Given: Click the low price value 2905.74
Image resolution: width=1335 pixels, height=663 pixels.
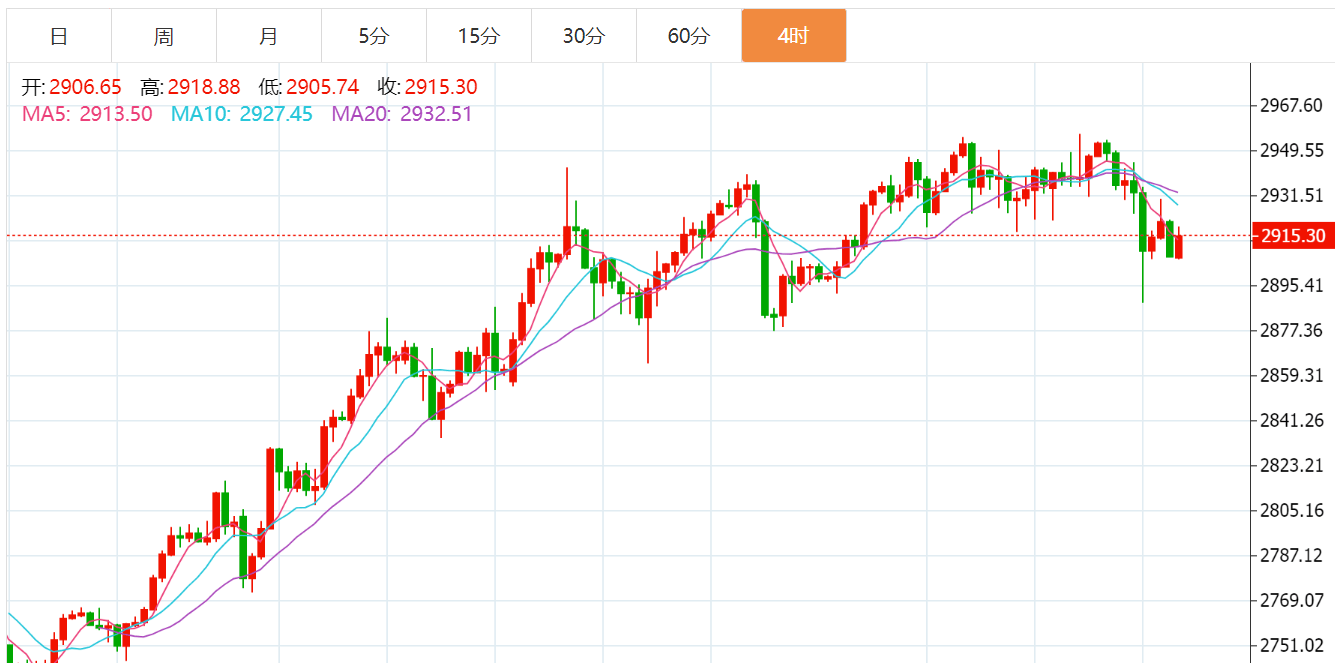Looking at the screenshot, I should click(322, 88).
